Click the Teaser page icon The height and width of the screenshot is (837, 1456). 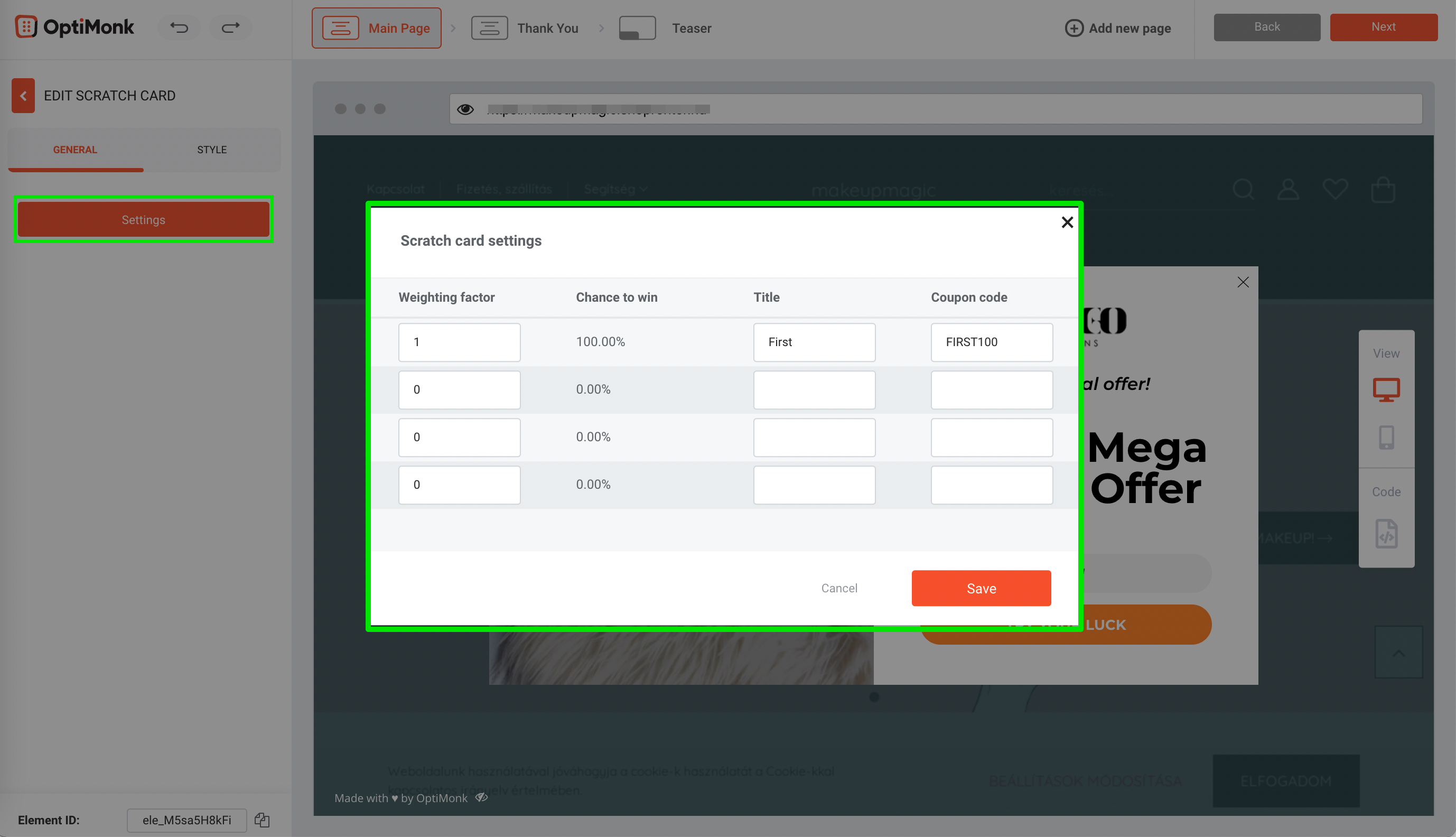pos(637,27)
